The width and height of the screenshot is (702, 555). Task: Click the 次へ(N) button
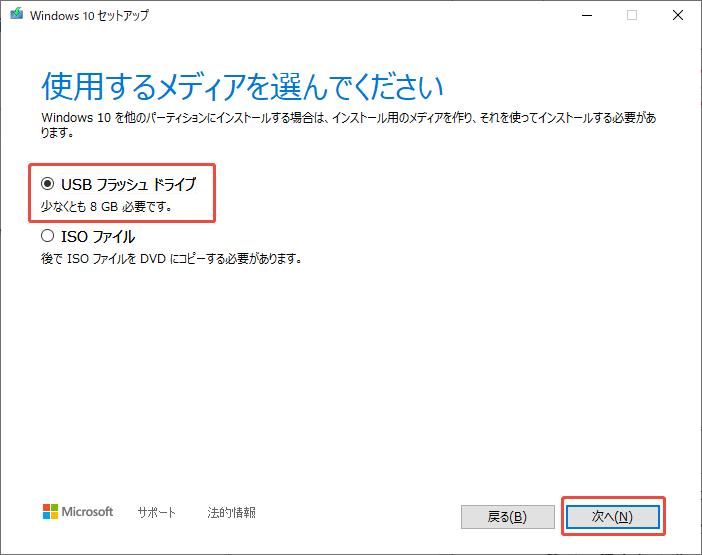(612, 517)
